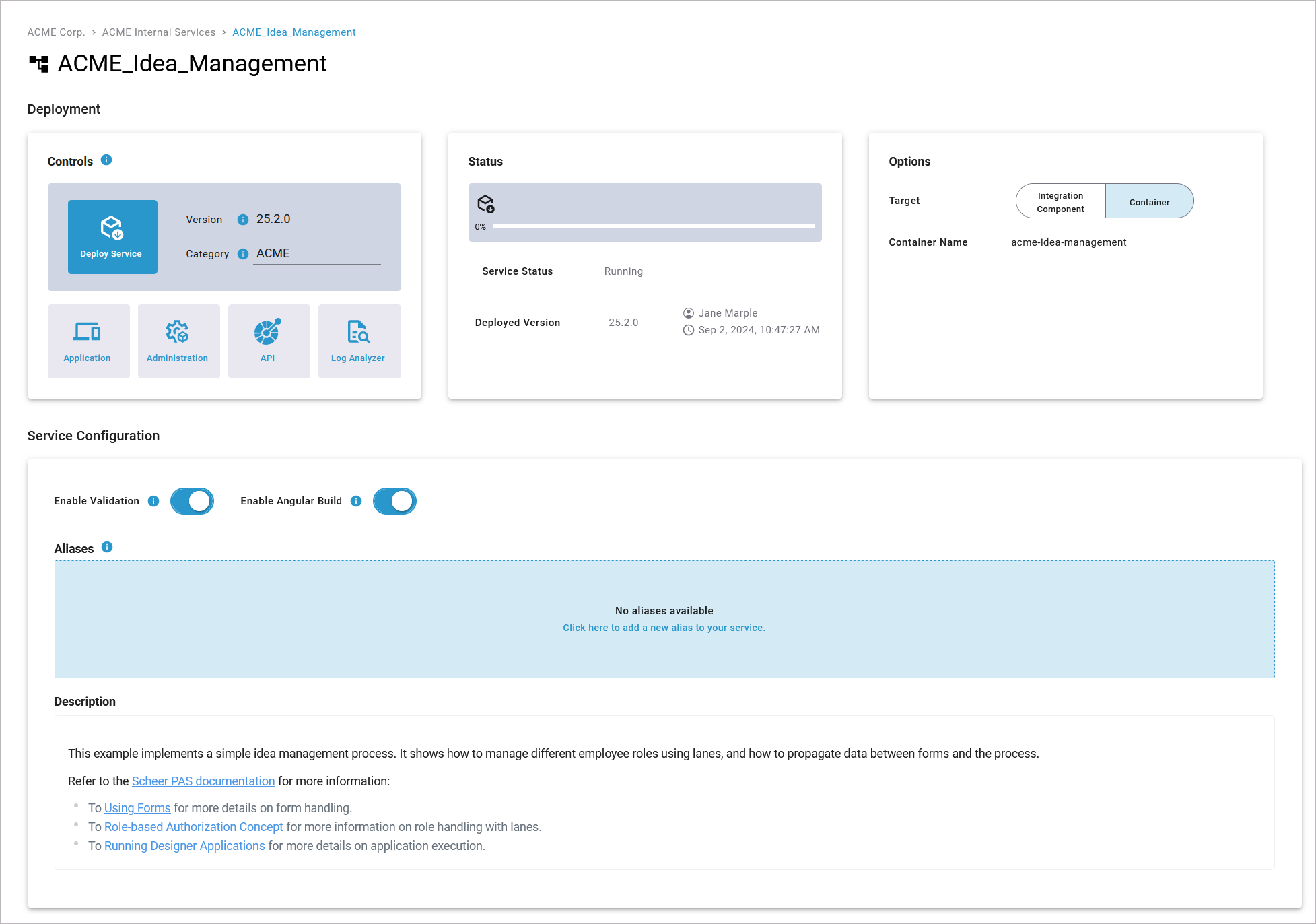Go to ACME Internal Services breadcrumb
This screenshot has width=1316, height=924.
159,32
